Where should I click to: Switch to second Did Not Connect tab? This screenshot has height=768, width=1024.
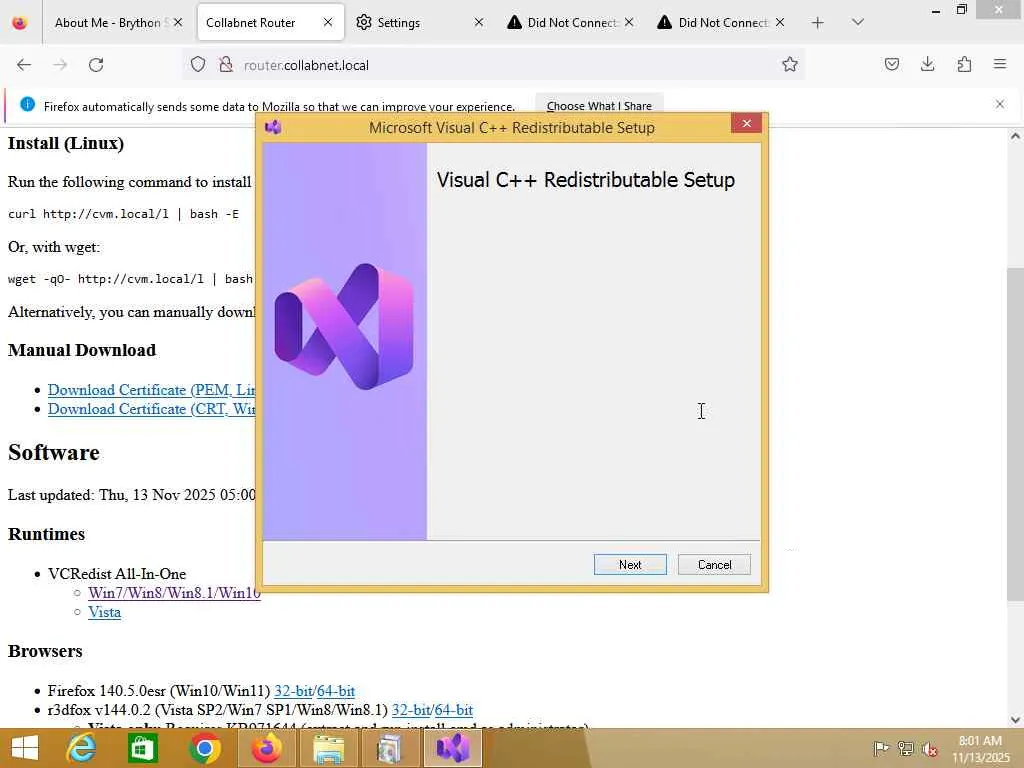pos(722,23)
